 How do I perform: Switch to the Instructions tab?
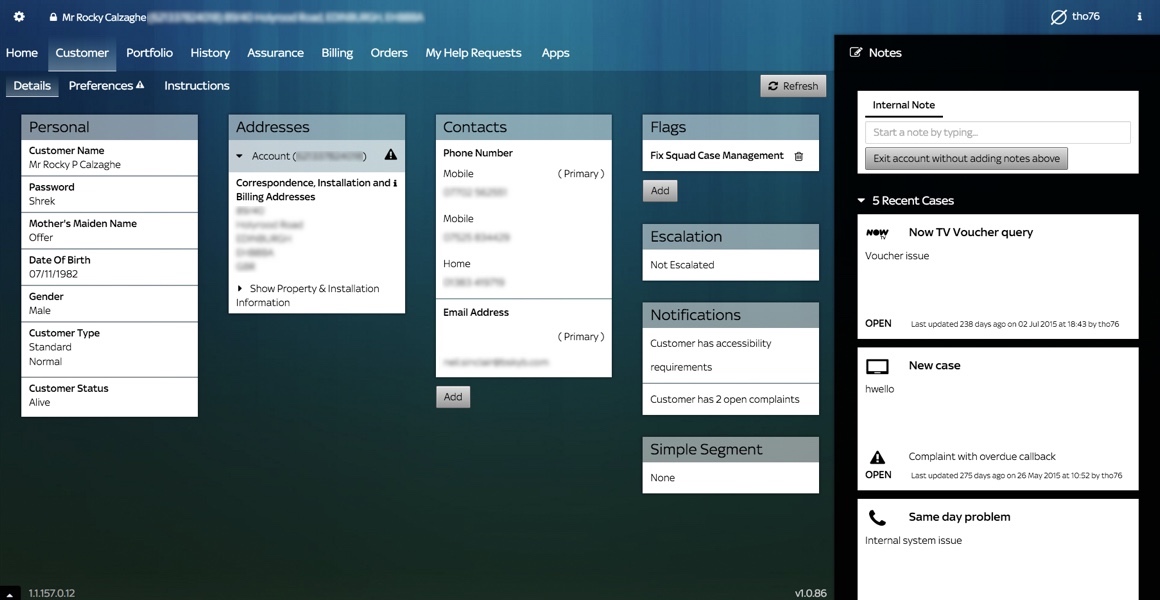(197, 86)
